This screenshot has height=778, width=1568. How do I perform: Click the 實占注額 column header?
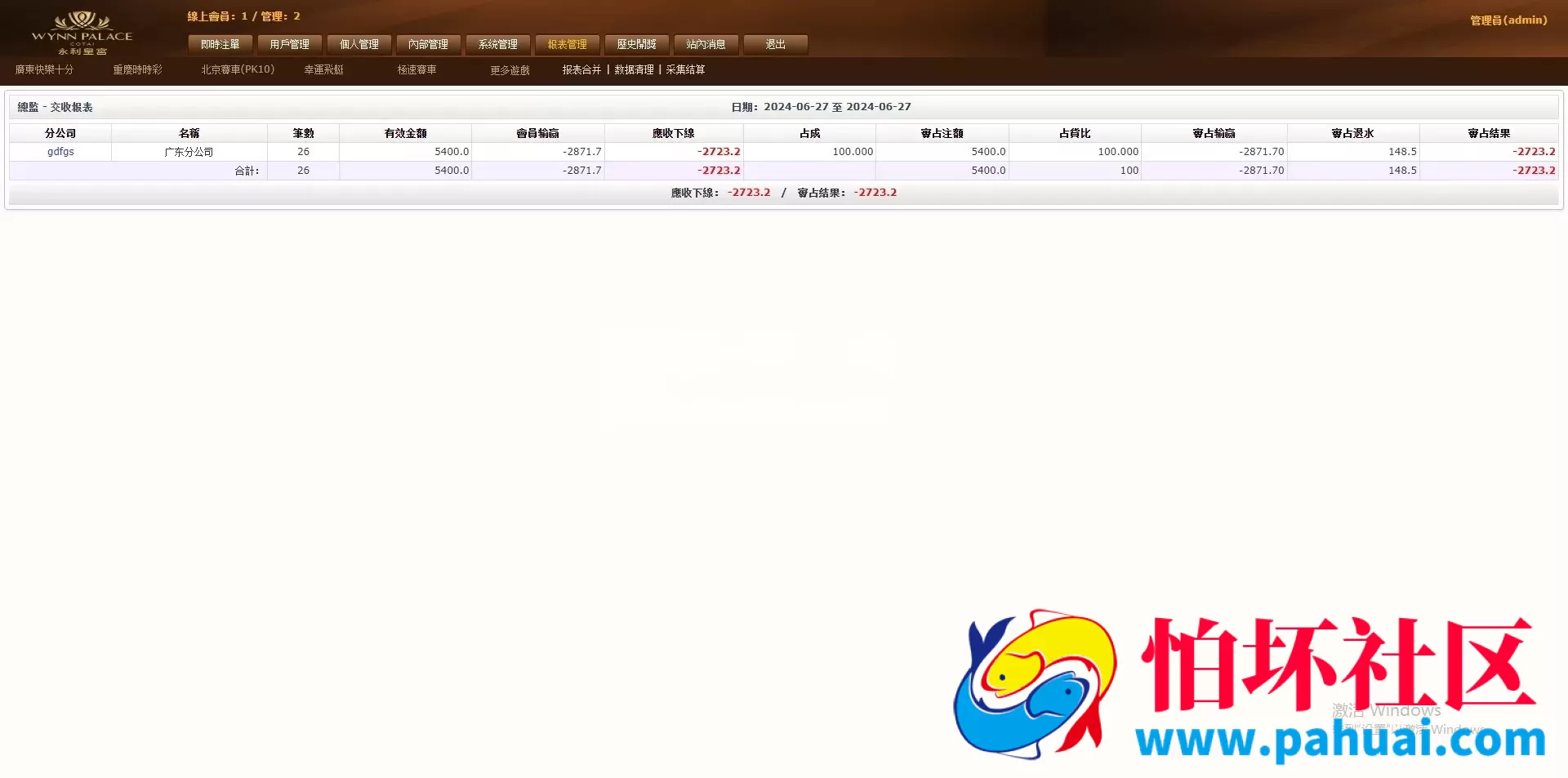click(942, 133)
